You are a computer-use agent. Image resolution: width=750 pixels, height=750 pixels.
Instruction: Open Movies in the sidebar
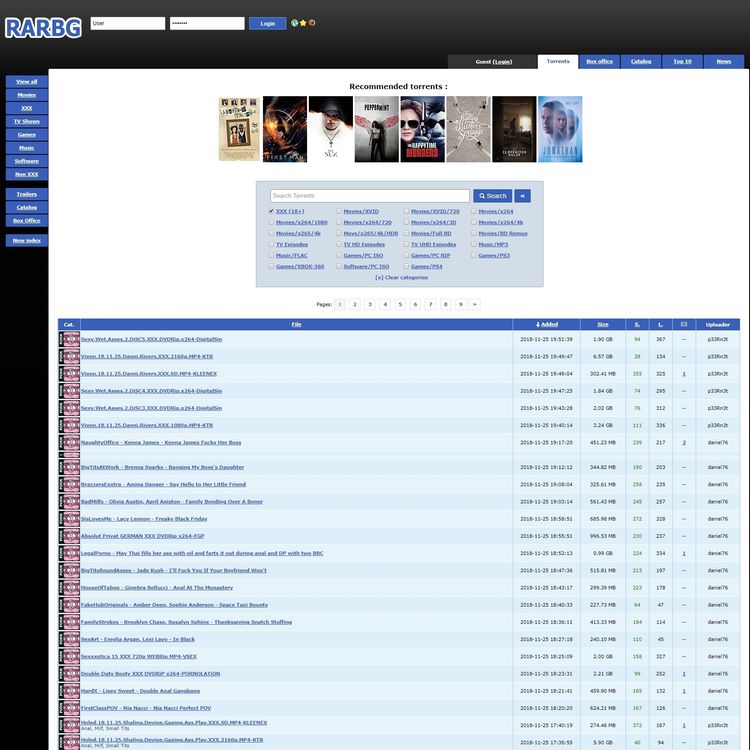point(27,95)
